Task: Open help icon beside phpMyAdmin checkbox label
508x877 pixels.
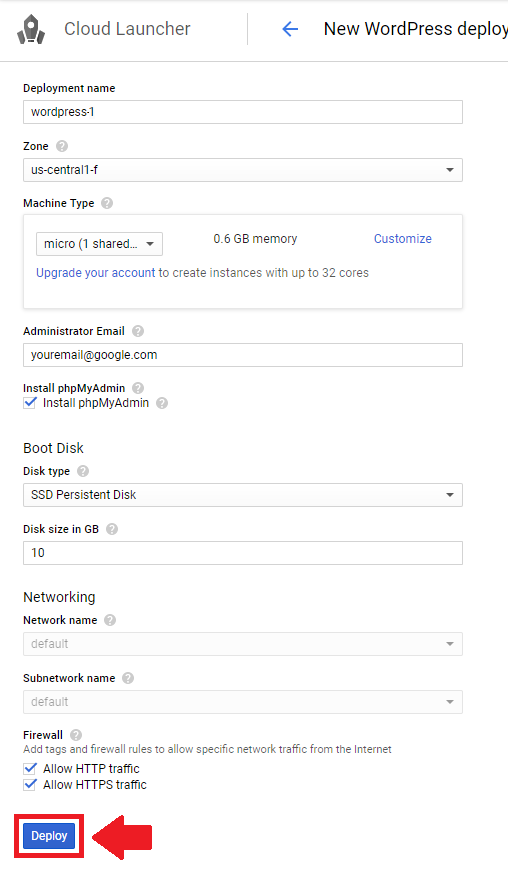Action: (x=162, y=403)
